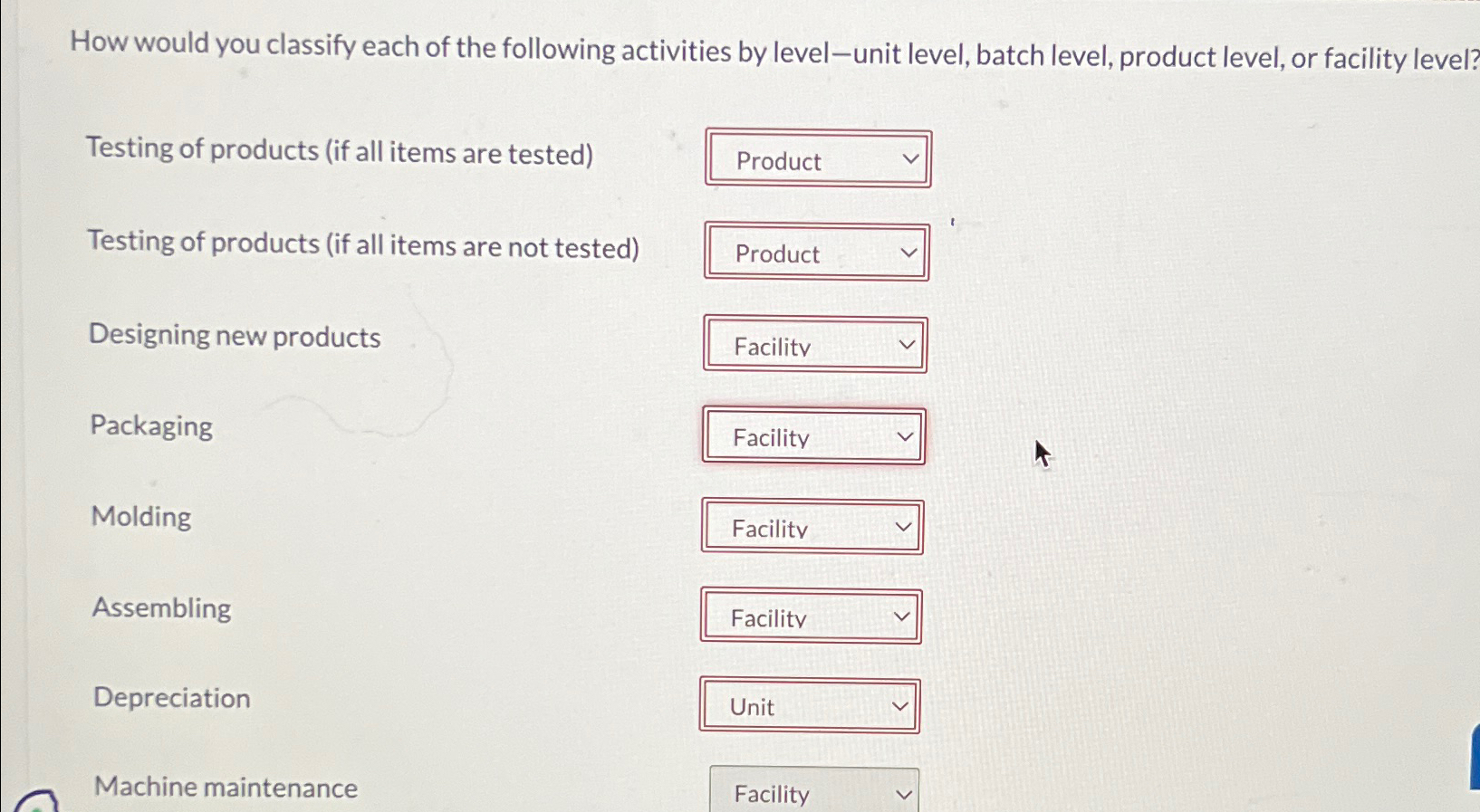1480x812 pixels.
Task: Open the Machine maintenance dropdown
Action: pos(812,791)
